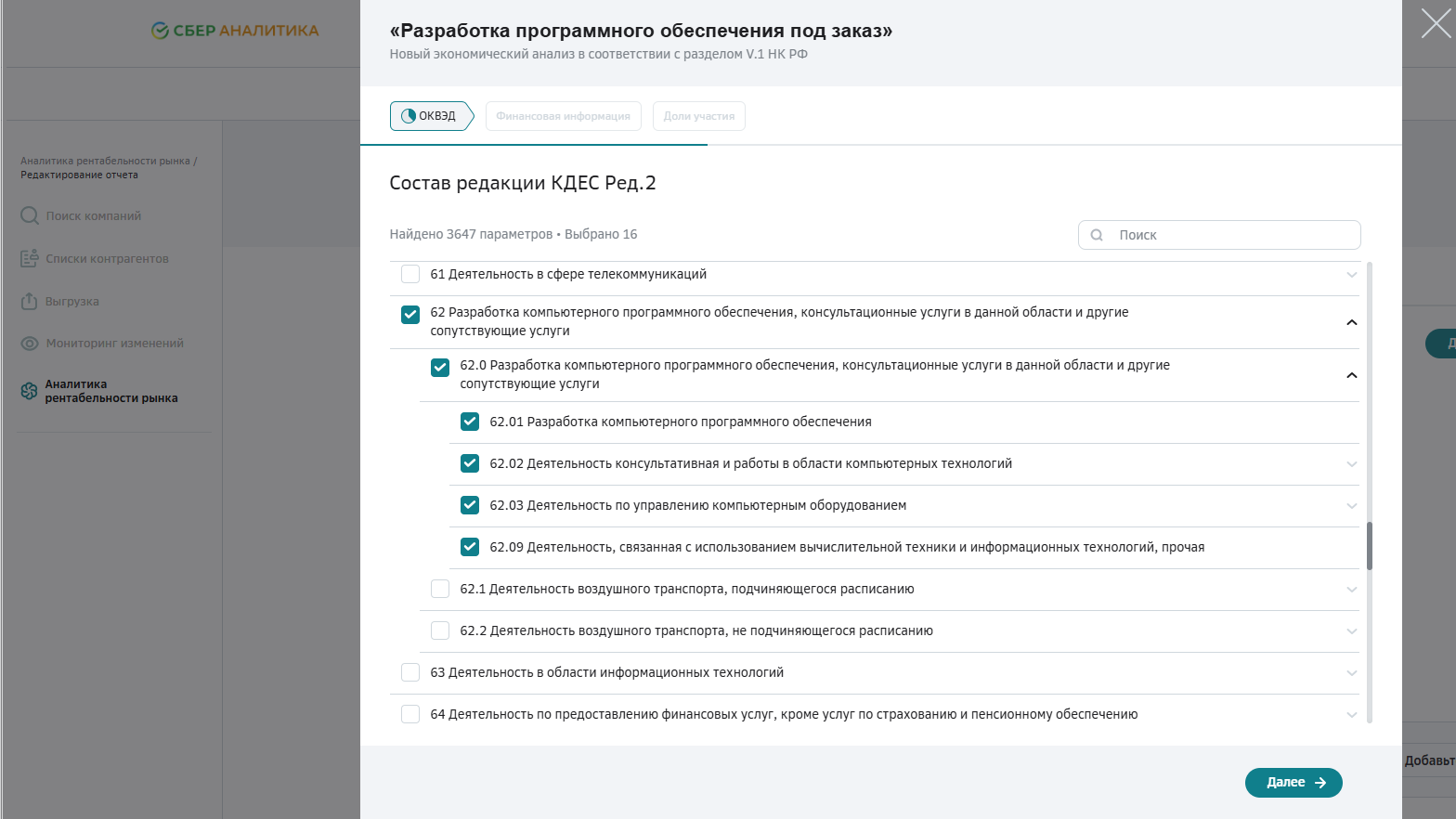Uncheck 62.01 Разработка компьютерного программного обеспечения
This screenshot has width=1456, height=819.
pos(470,422)
